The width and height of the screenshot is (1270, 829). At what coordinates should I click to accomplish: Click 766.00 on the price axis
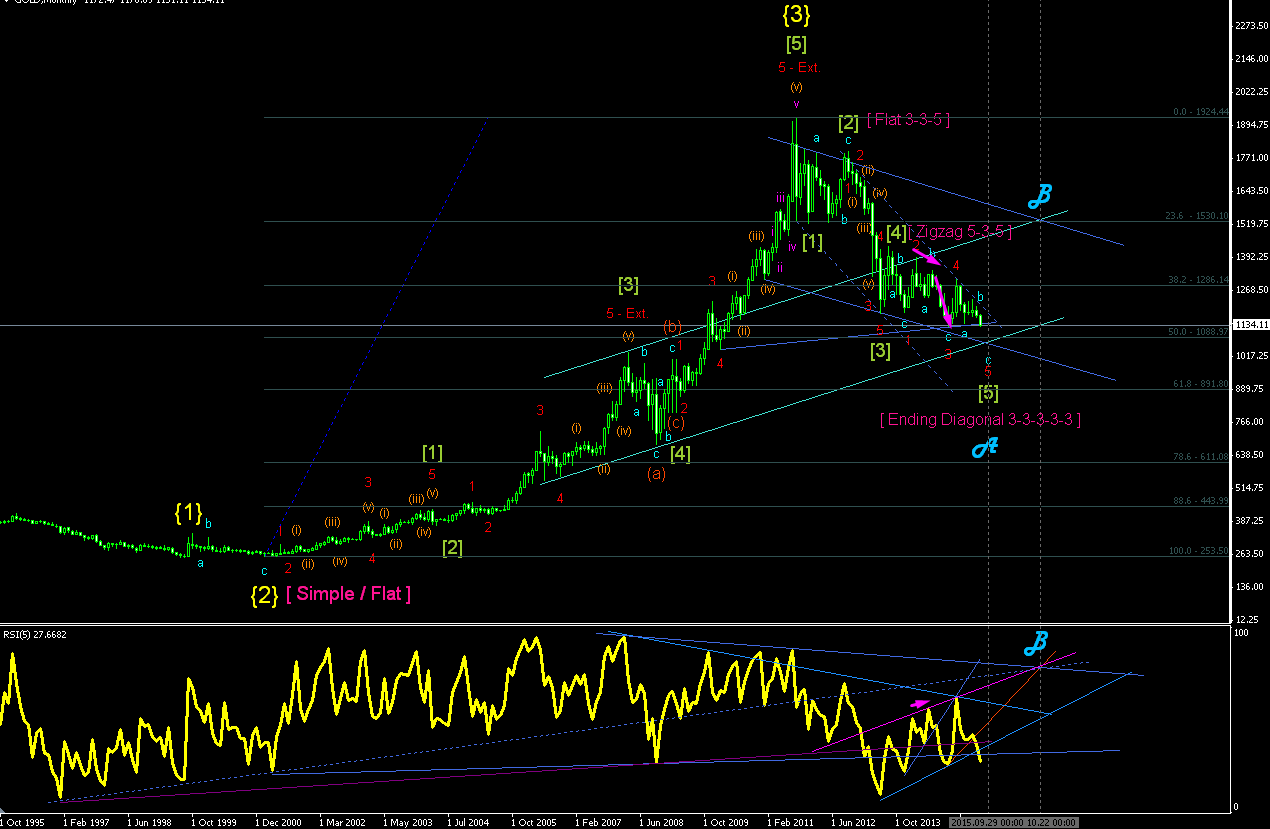coord(1250,422)
